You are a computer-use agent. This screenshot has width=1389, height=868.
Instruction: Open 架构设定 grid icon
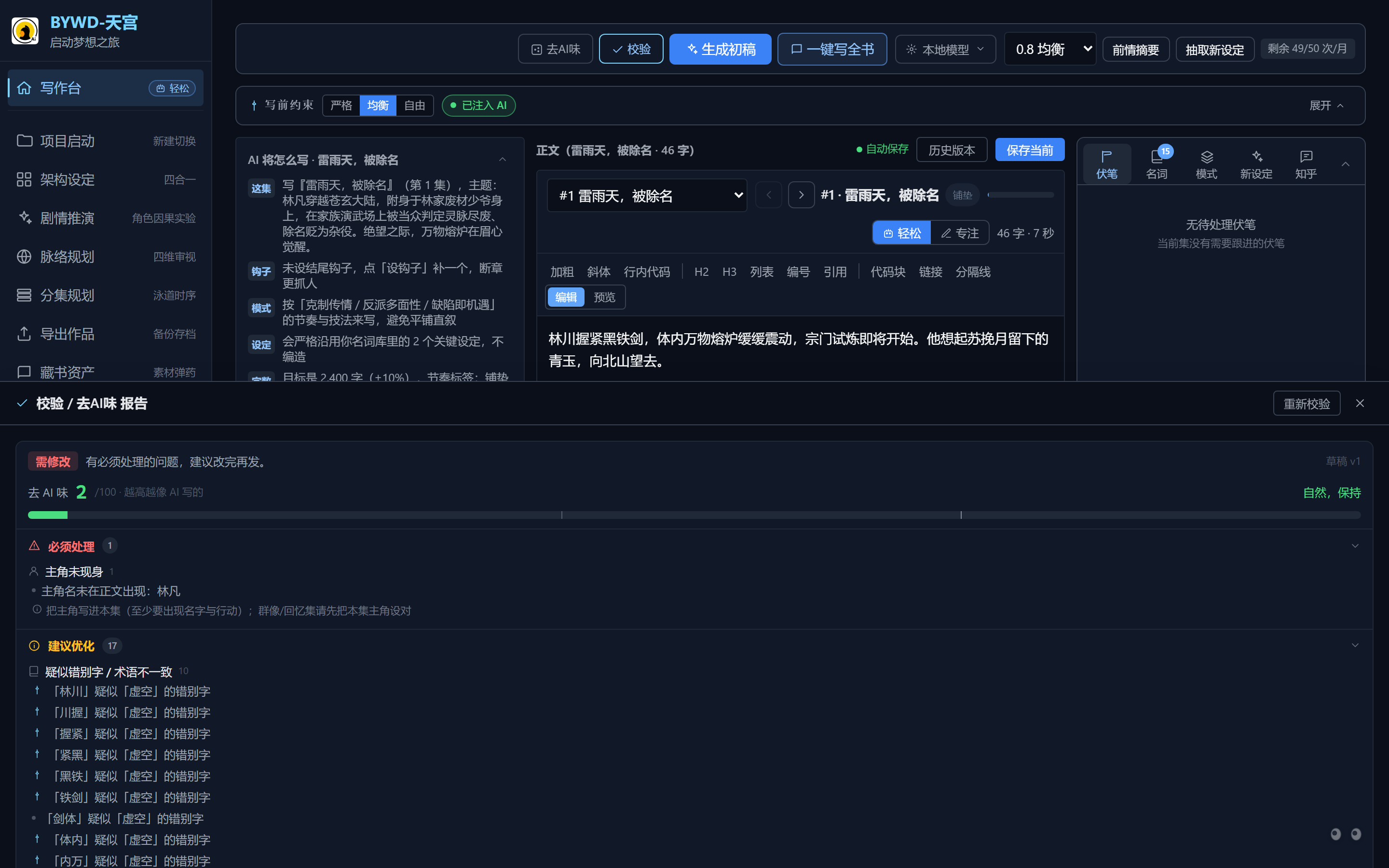pos(24,180)
